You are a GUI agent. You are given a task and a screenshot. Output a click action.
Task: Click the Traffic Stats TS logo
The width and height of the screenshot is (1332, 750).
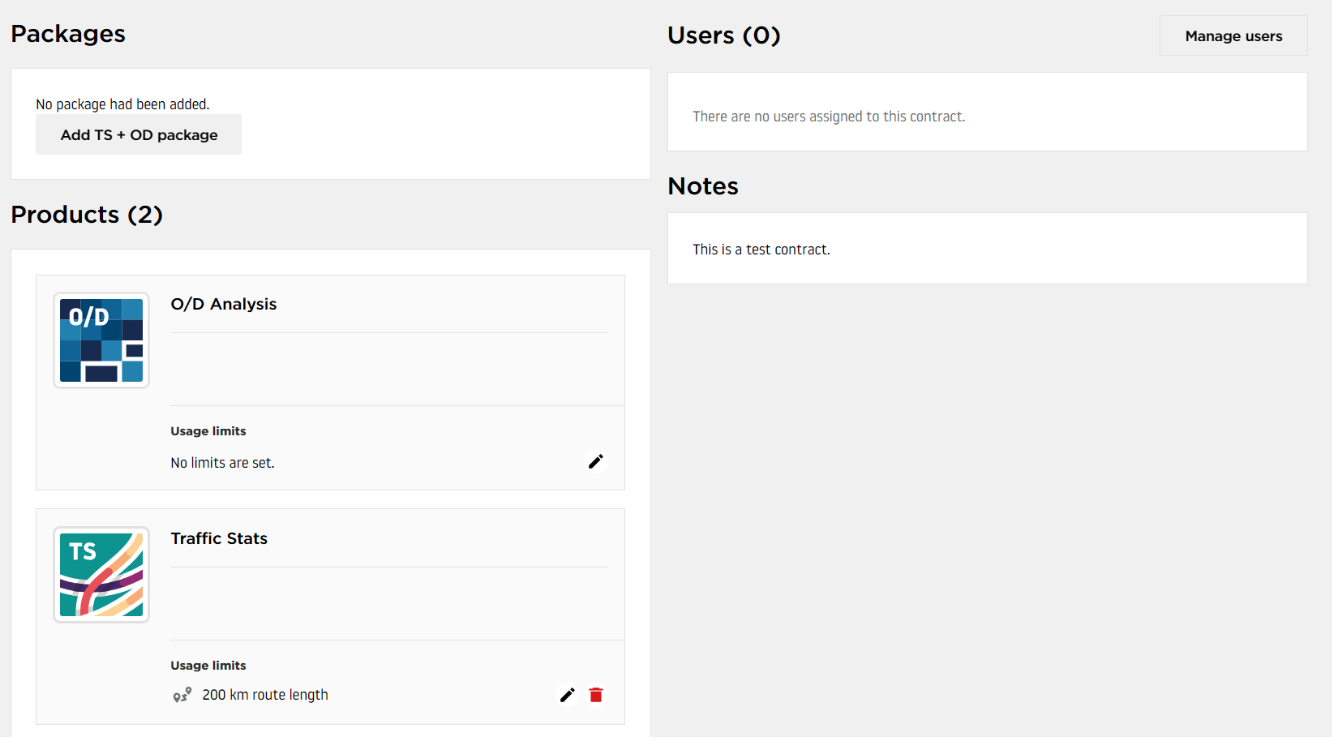pyautogui.click(x=101, y=575)
